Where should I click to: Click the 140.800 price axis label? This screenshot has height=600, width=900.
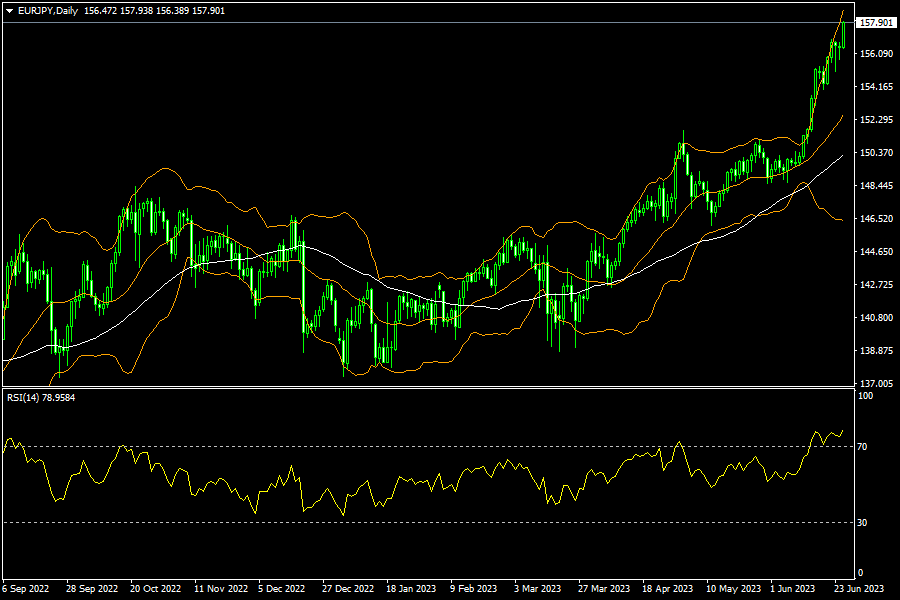[876, 318]
